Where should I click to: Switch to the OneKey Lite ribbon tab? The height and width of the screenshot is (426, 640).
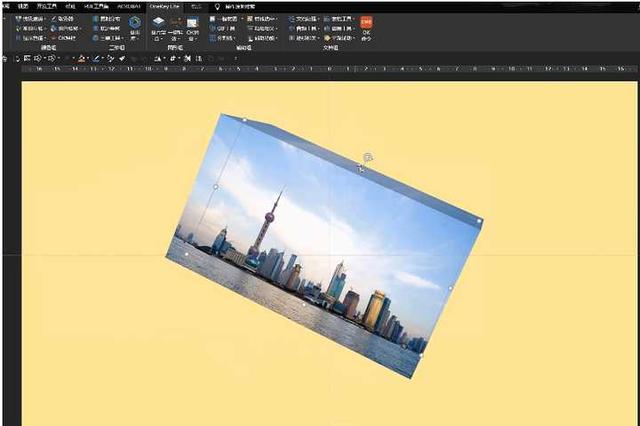pos(160,5)
